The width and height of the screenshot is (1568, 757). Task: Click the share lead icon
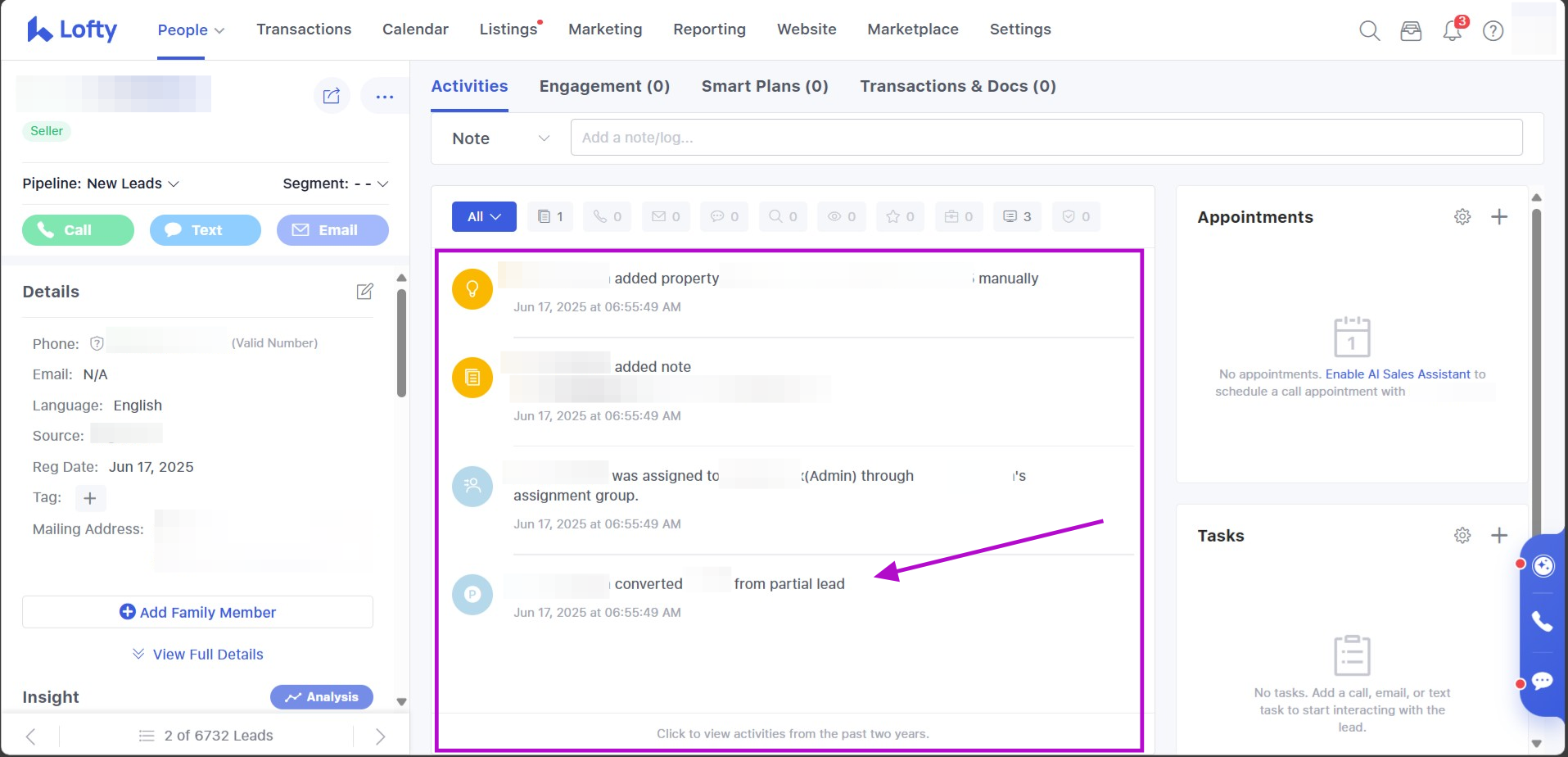(332, 97)
